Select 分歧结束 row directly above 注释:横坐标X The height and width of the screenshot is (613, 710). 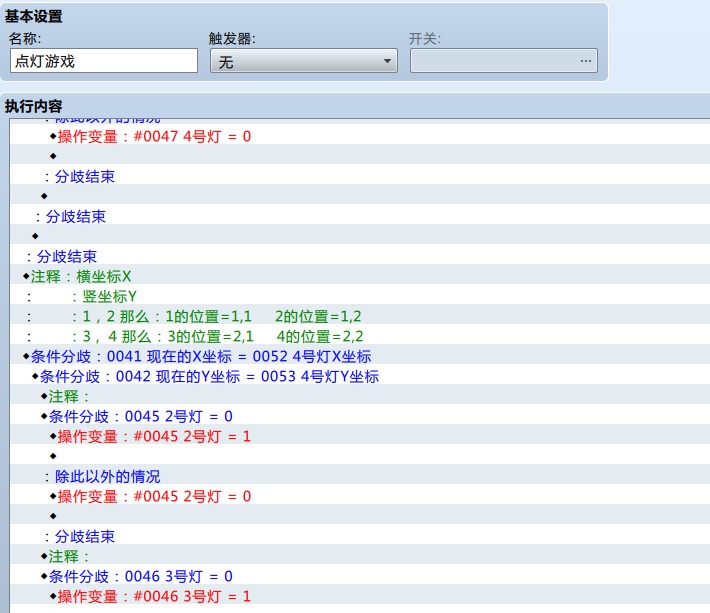[360, 256]
